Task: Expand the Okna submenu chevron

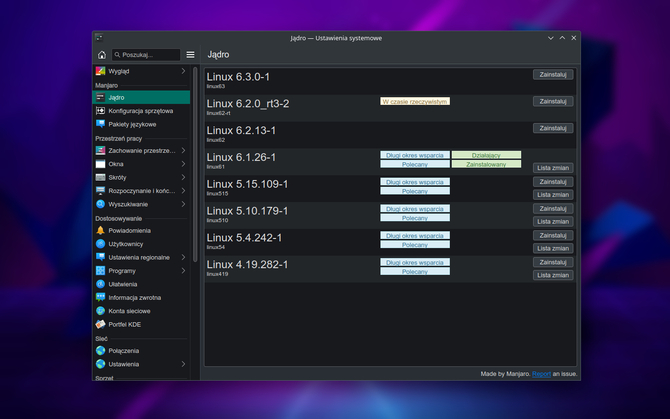Action: (x=183, y=164)
